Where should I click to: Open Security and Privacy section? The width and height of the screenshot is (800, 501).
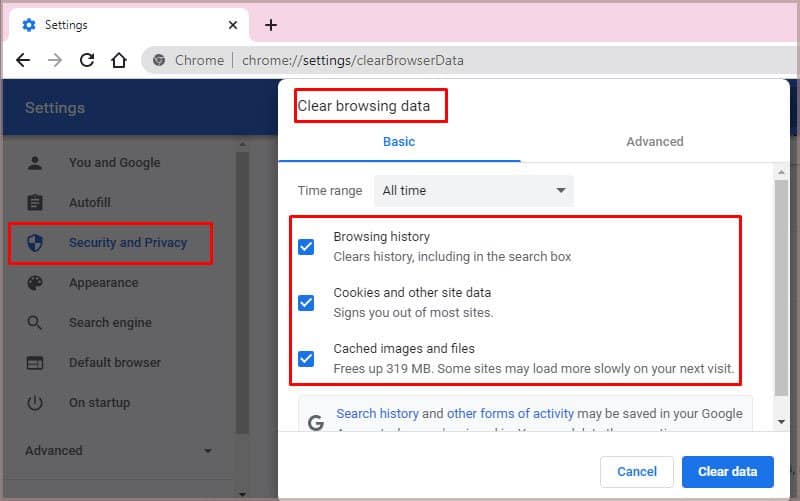pos(128,243)
